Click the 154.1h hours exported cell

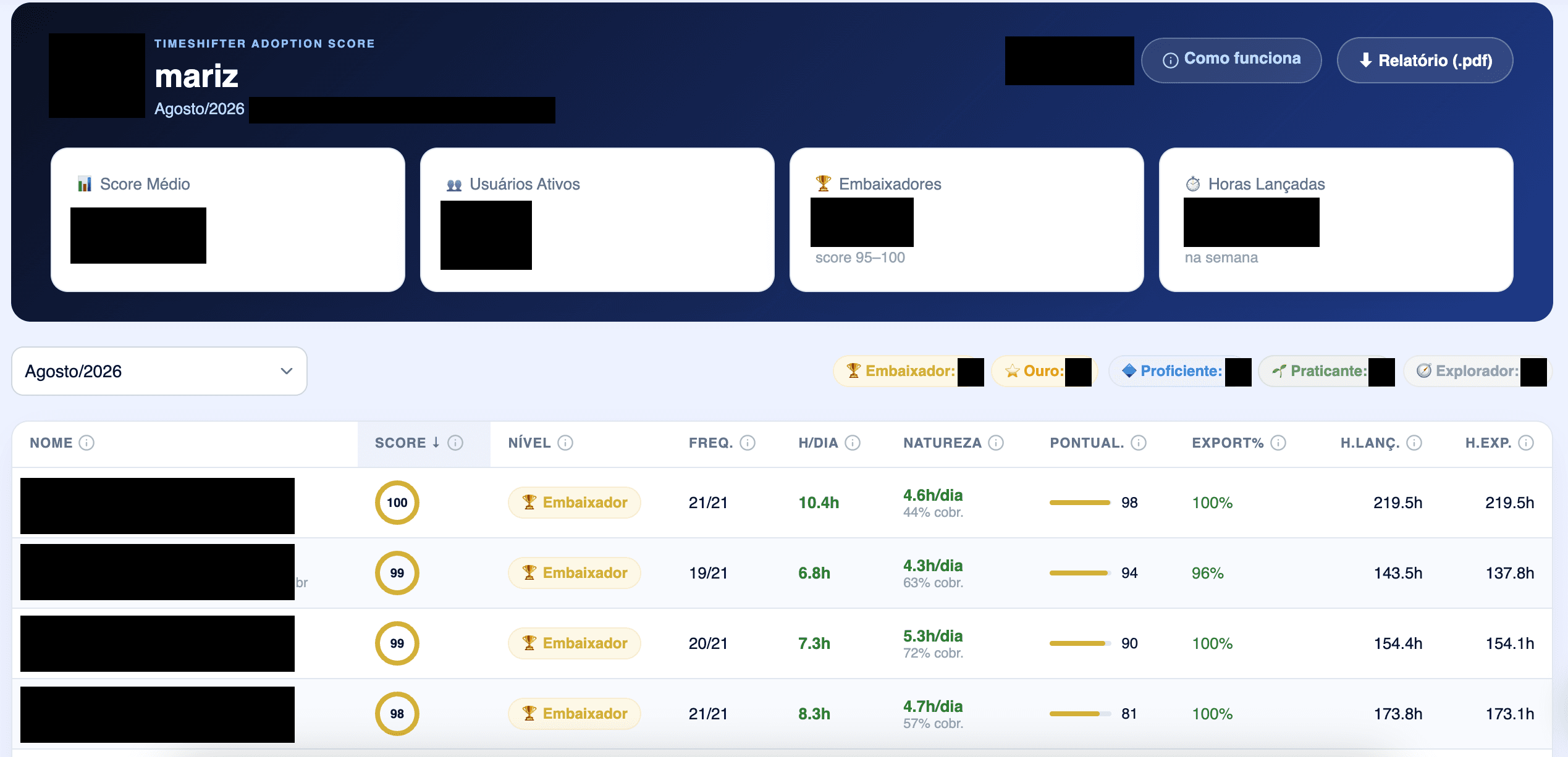click(x=1510, y=643)
